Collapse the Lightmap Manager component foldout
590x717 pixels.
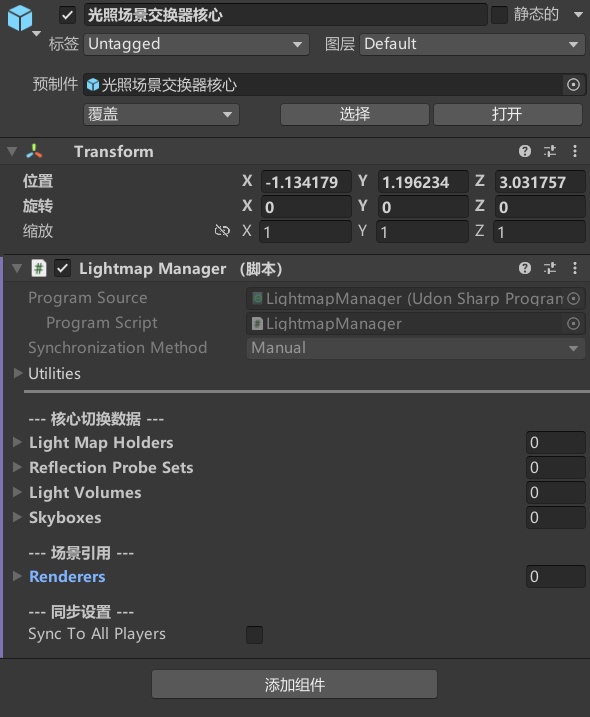point(17,268)
